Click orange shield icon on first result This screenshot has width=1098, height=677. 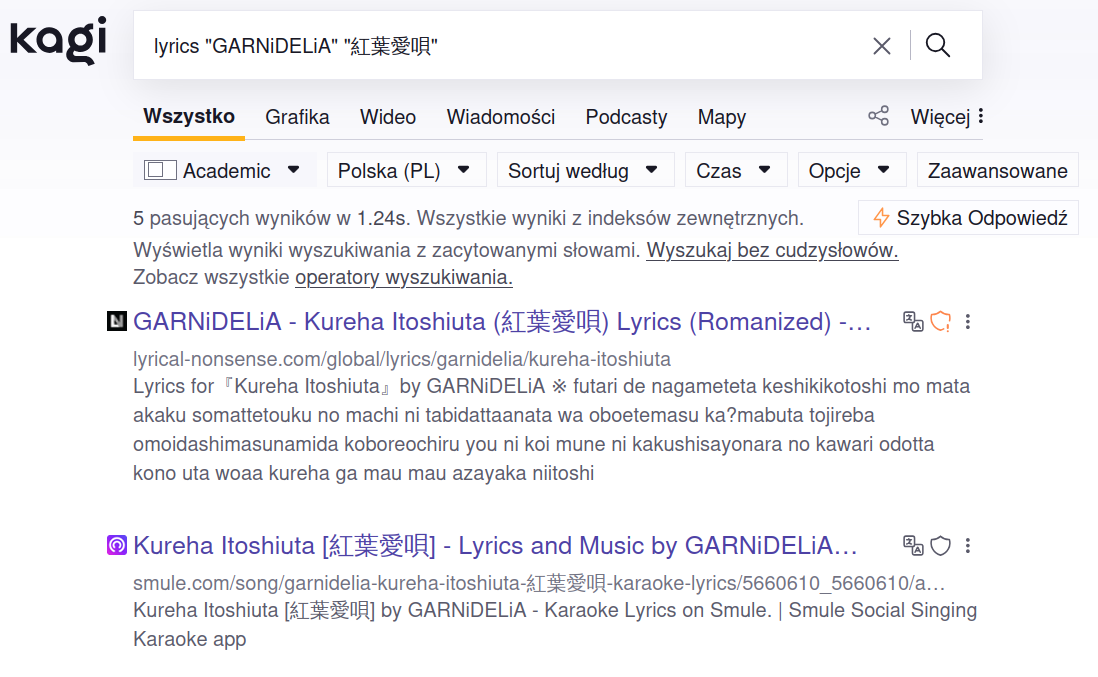click(940, 322)
